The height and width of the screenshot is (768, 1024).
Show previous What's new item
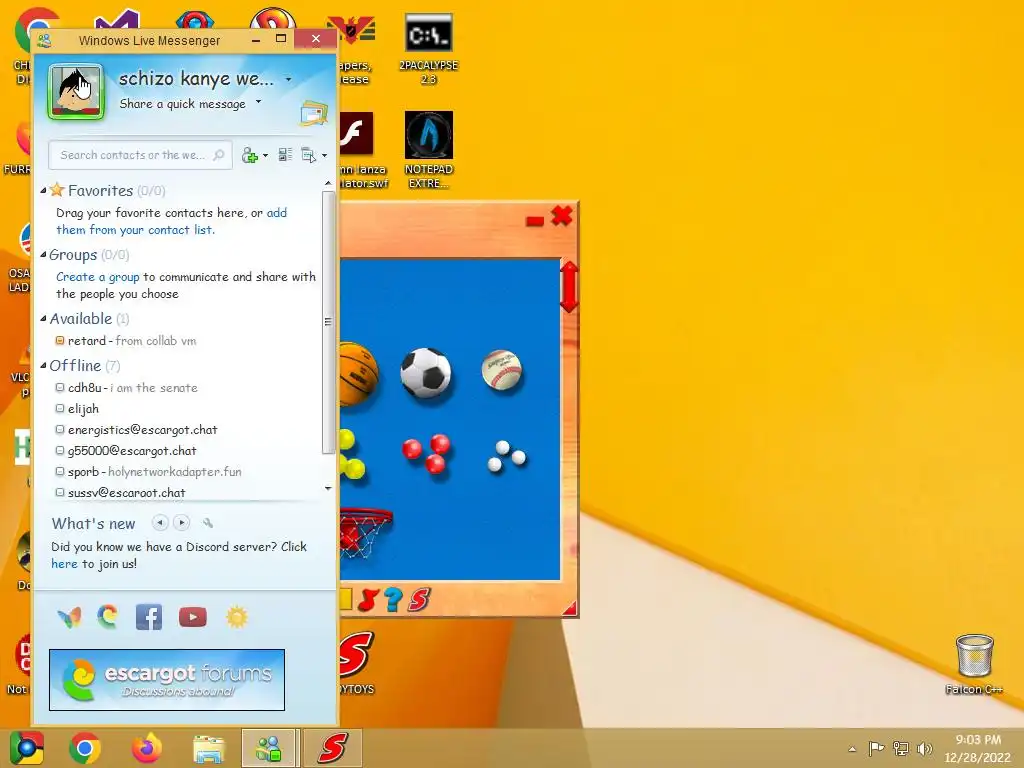tap(160, 522)
